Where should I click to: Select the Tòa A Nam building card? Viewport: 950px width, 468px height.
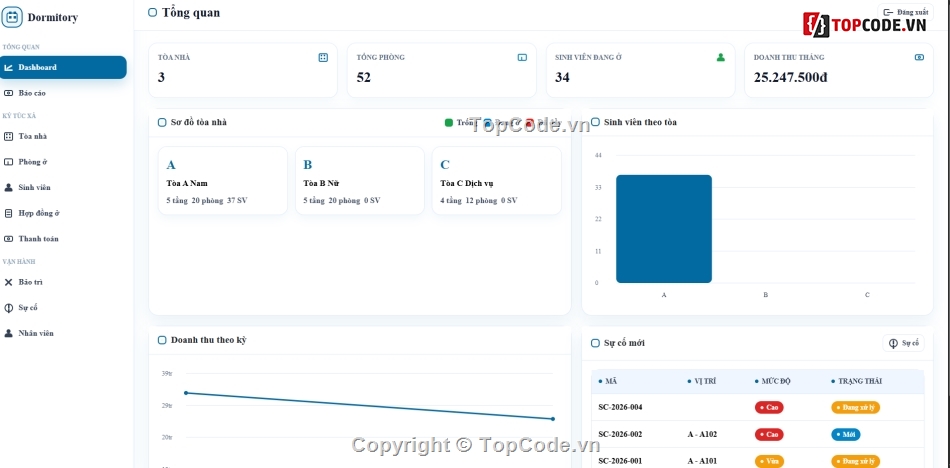(222, 181)
